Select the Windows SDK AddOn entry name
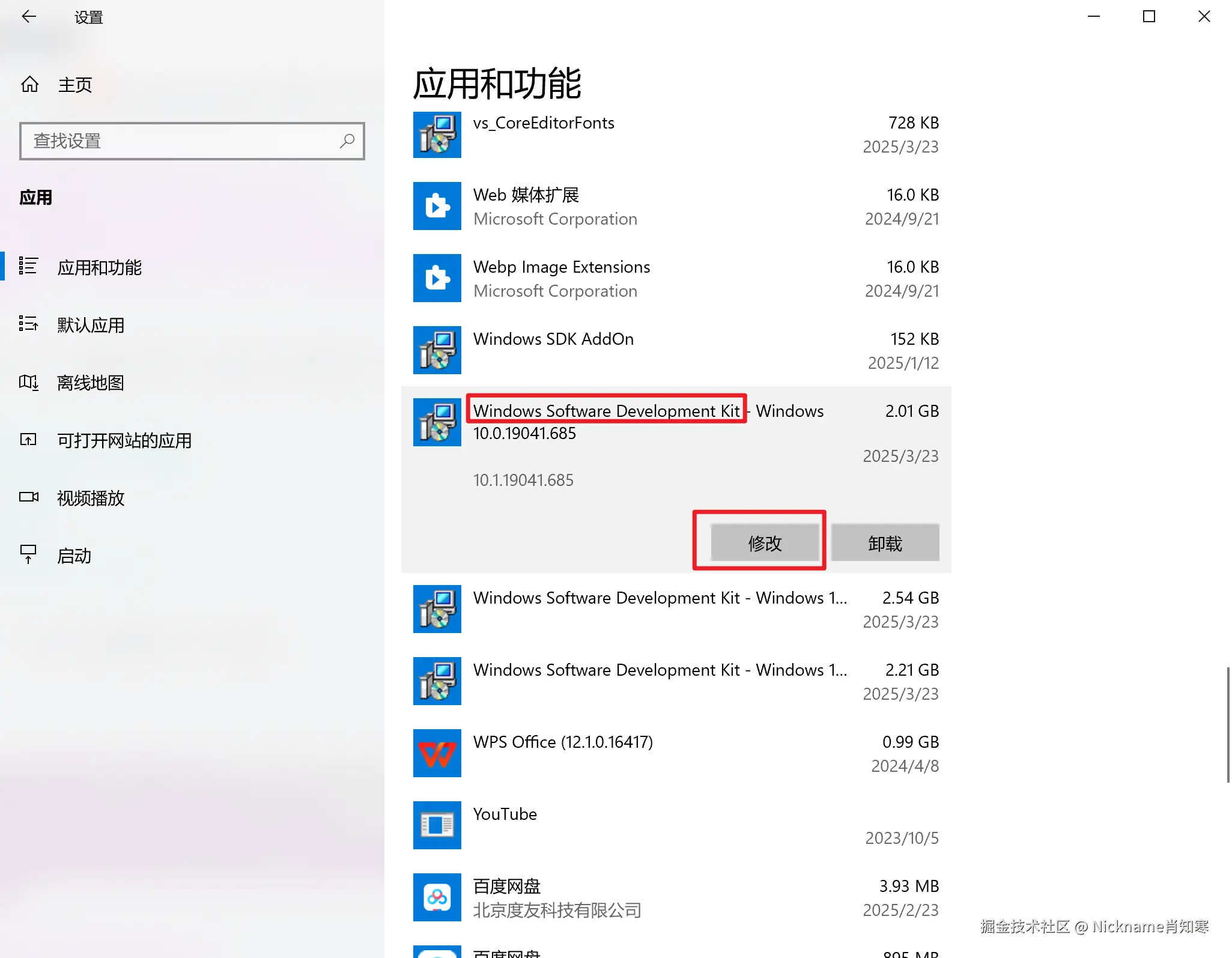The width and height of the screenshot is (1232, 958). coord(553,339)
